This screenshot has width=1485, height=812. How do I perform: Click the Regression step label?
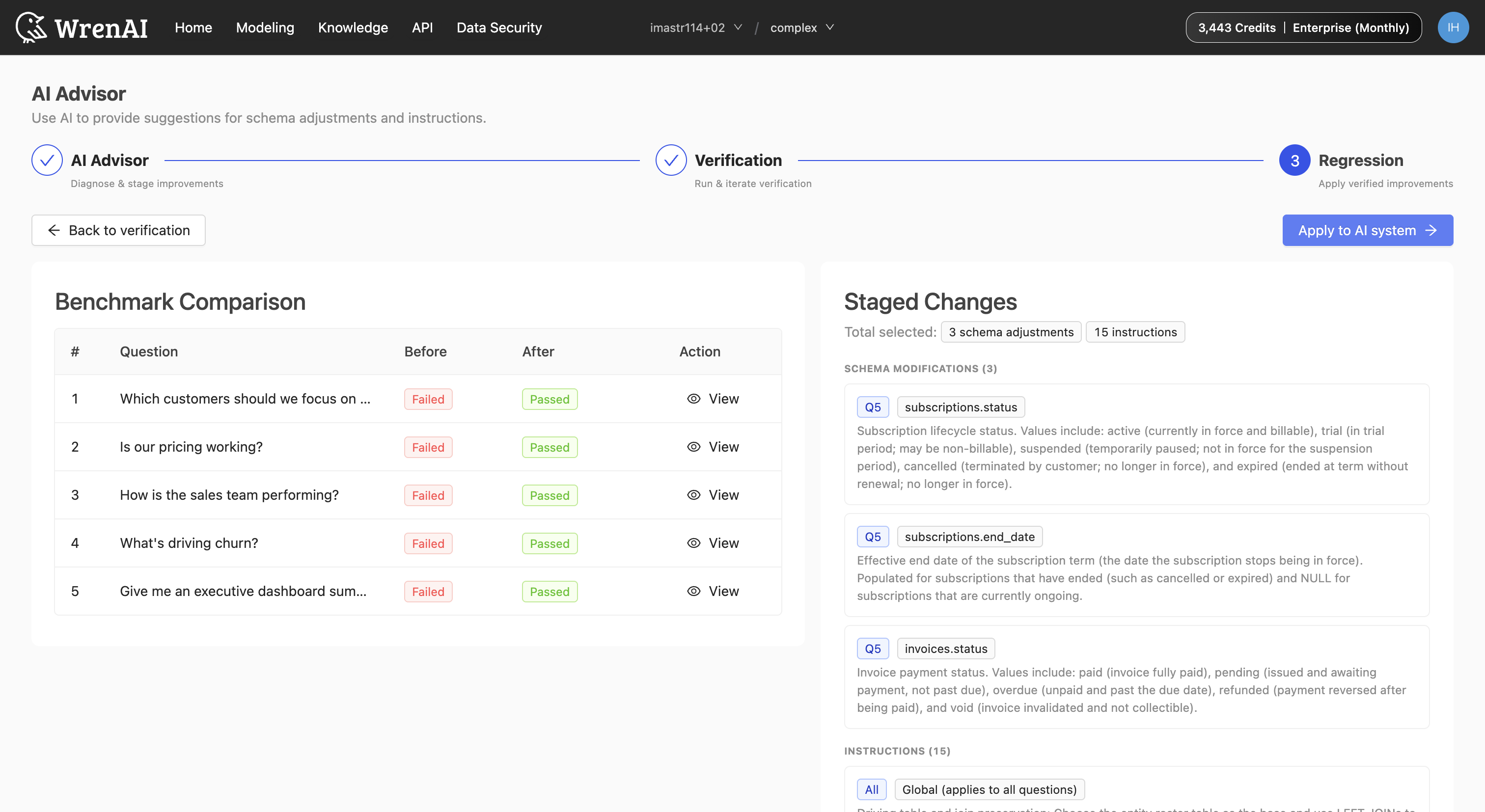[x=1360, y=160]
